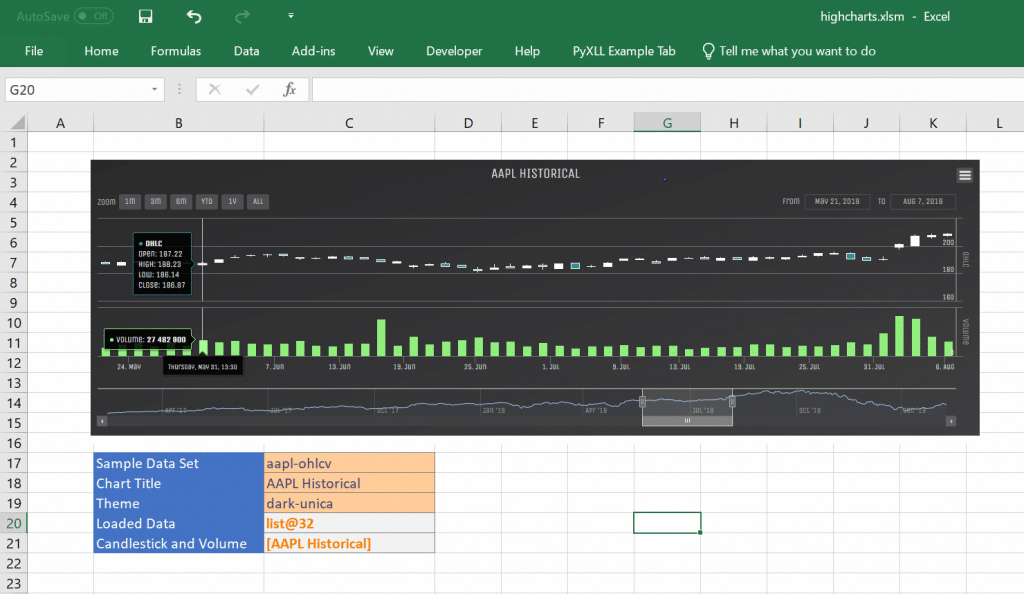This screenshot has width=1024, height=594.
Task: Click the Insert Function fx icon
Action: 289,89
